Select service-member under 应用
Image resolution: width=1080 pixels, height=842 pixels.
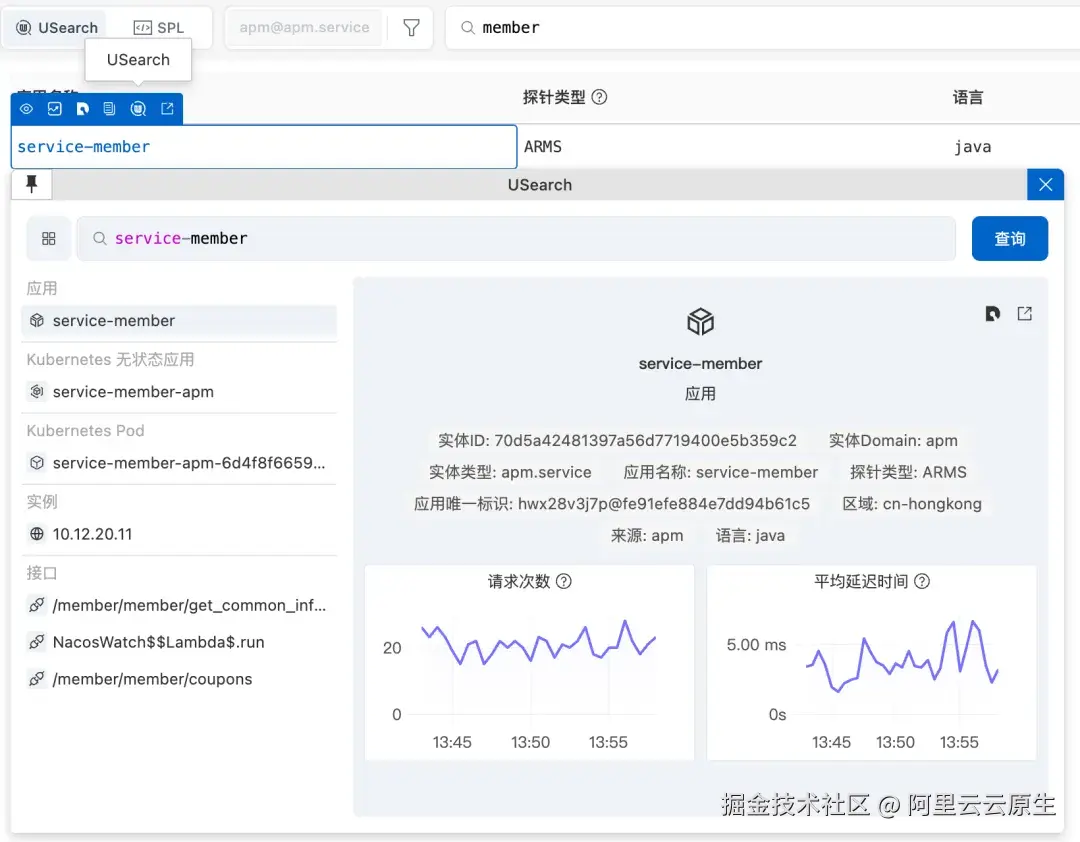pyautogui.click(x=179, y=321)
